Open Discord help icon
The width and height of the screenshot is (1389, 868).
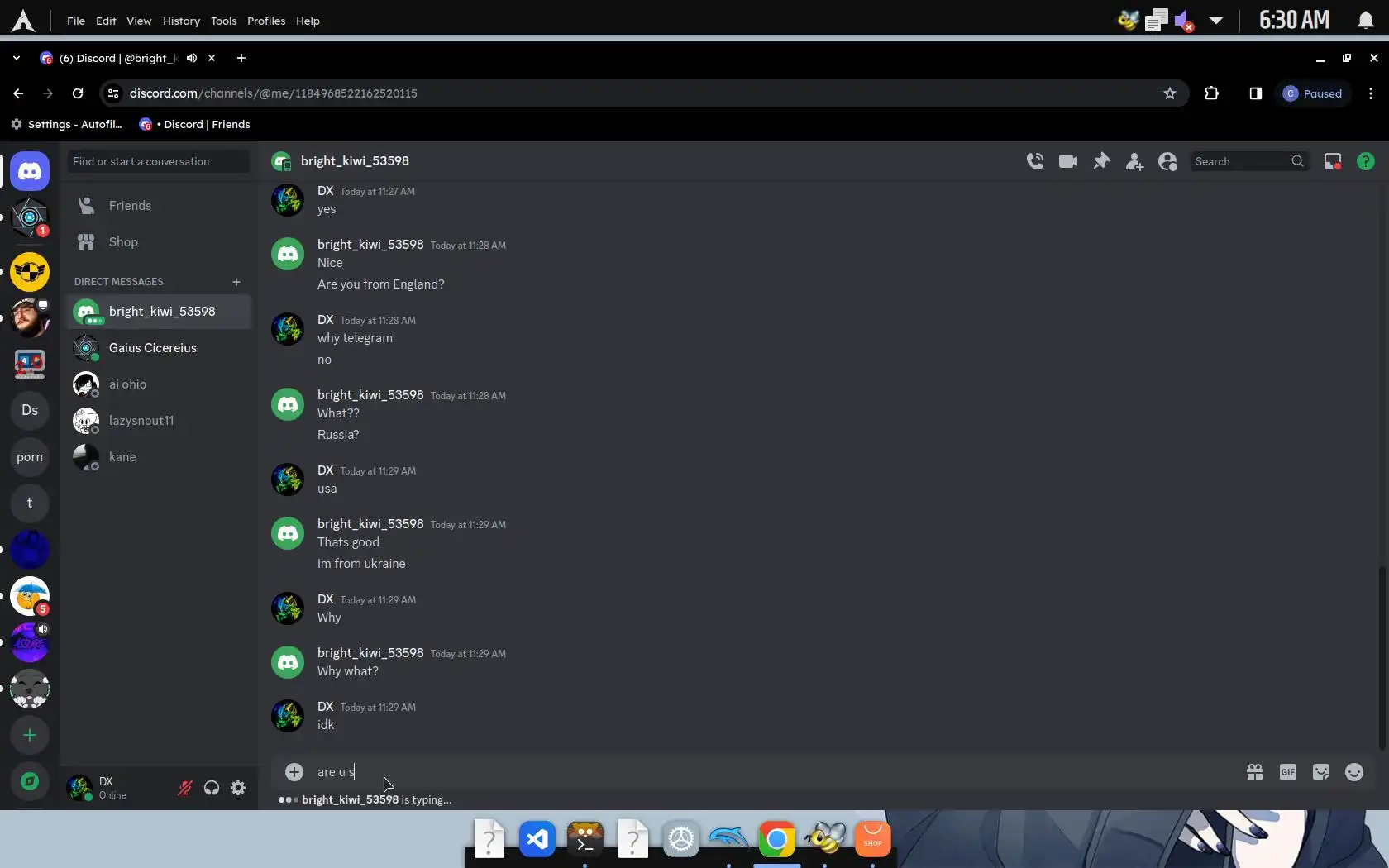(x=1366, y=161)
